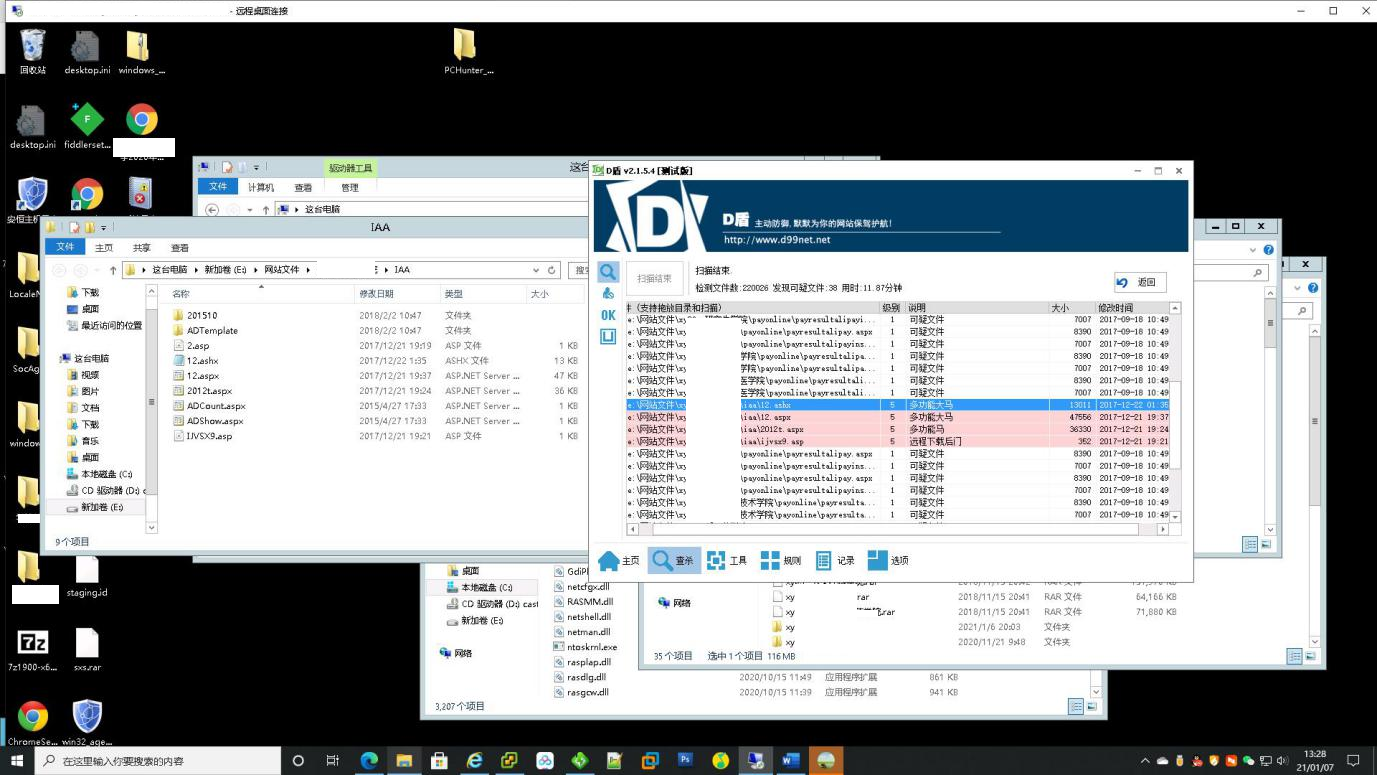1377x775 pixels.
Task: Open the 主页 home icon in D盾
Action: tap(618, 560)
